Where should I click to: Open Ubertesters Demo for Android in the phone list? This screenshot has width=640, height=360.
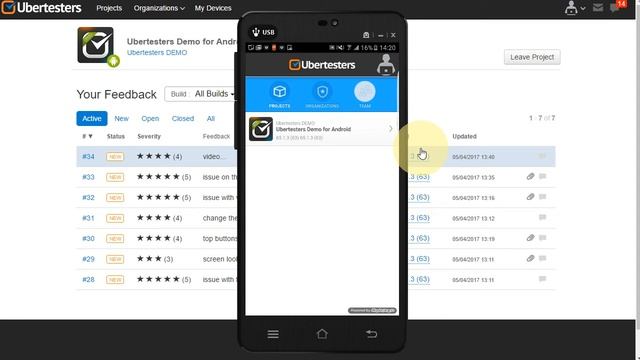point(321,129)
